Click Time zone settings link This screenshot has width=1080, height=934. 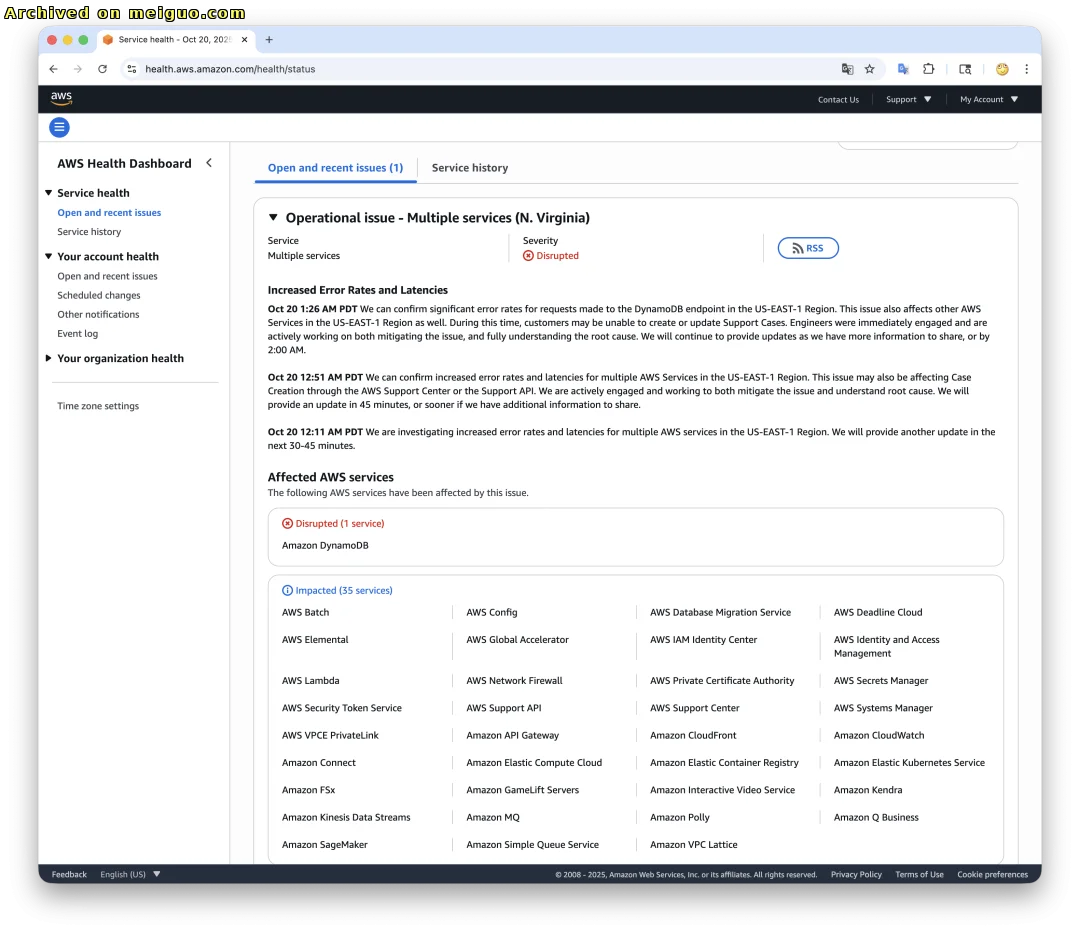[x=98, y=406]
